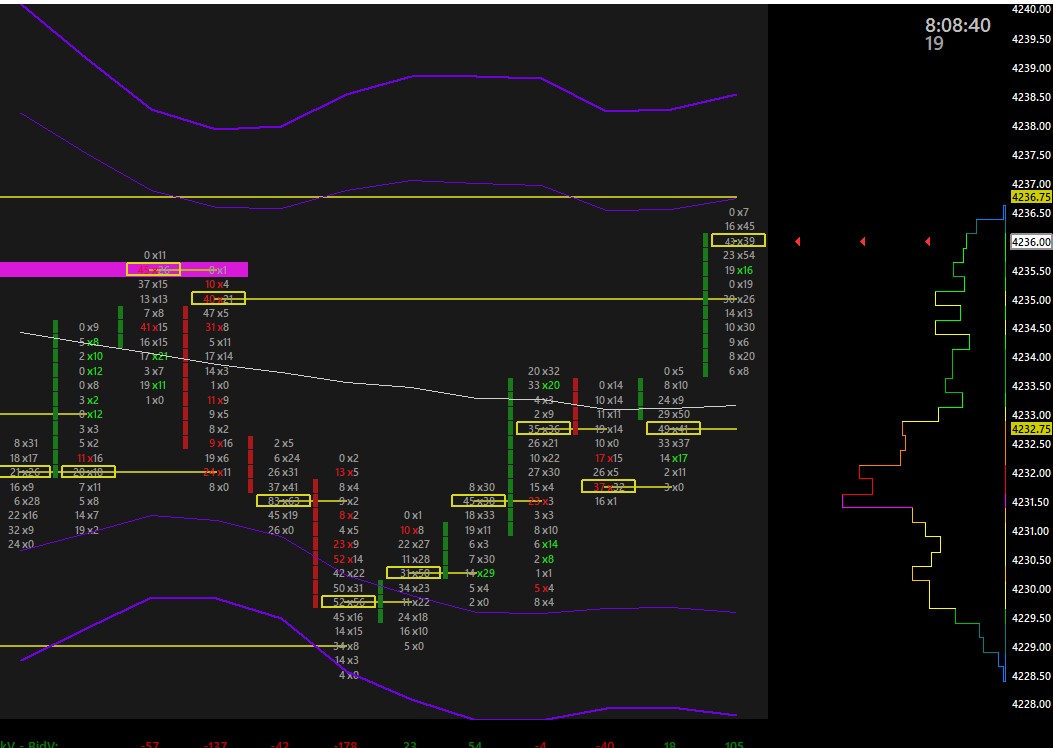Select the 7x30 value
Screen dimensions: 1053x748
482,559
